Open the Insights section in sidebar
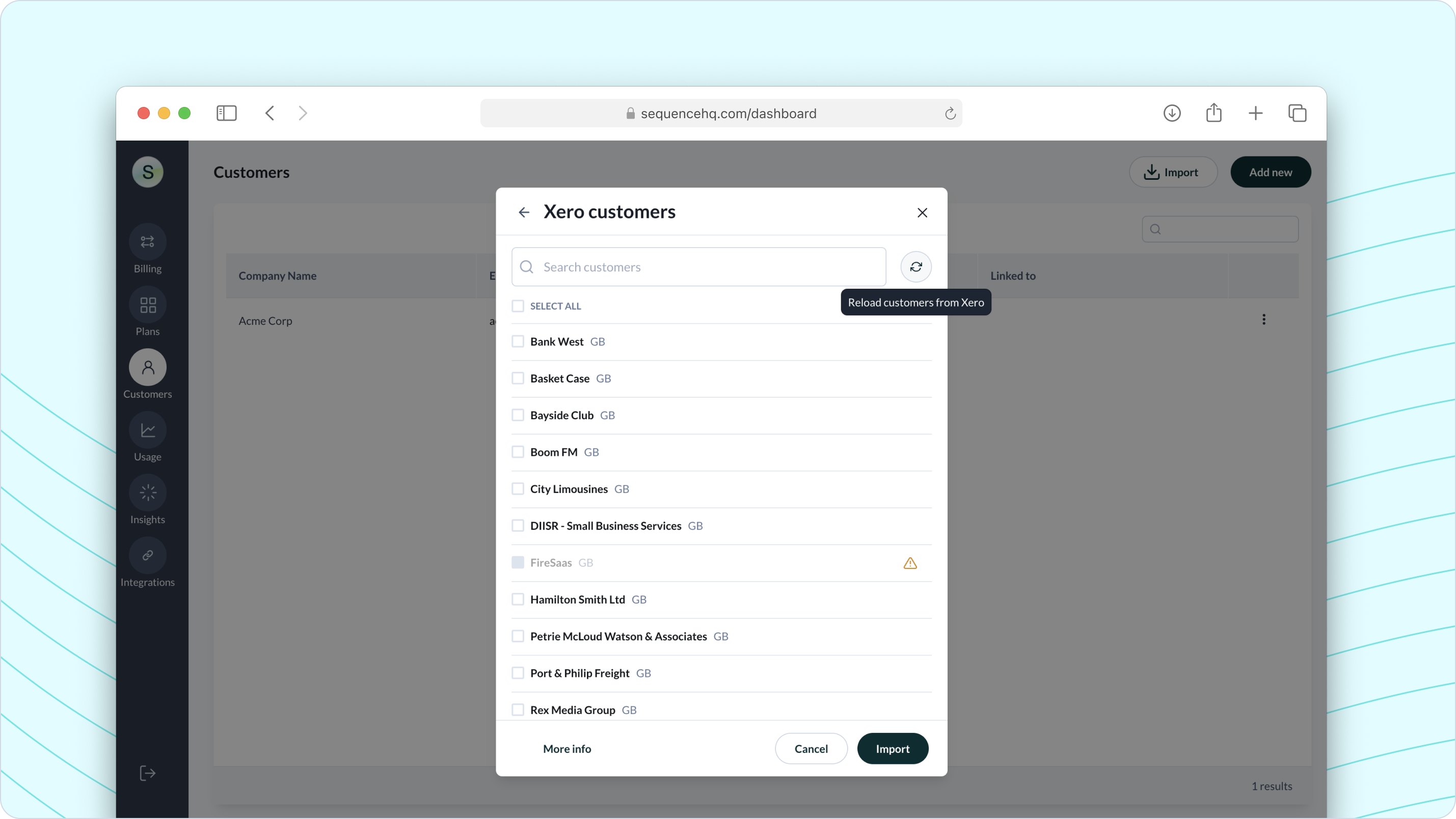1456x819 pixels. [x=148, y=494]
